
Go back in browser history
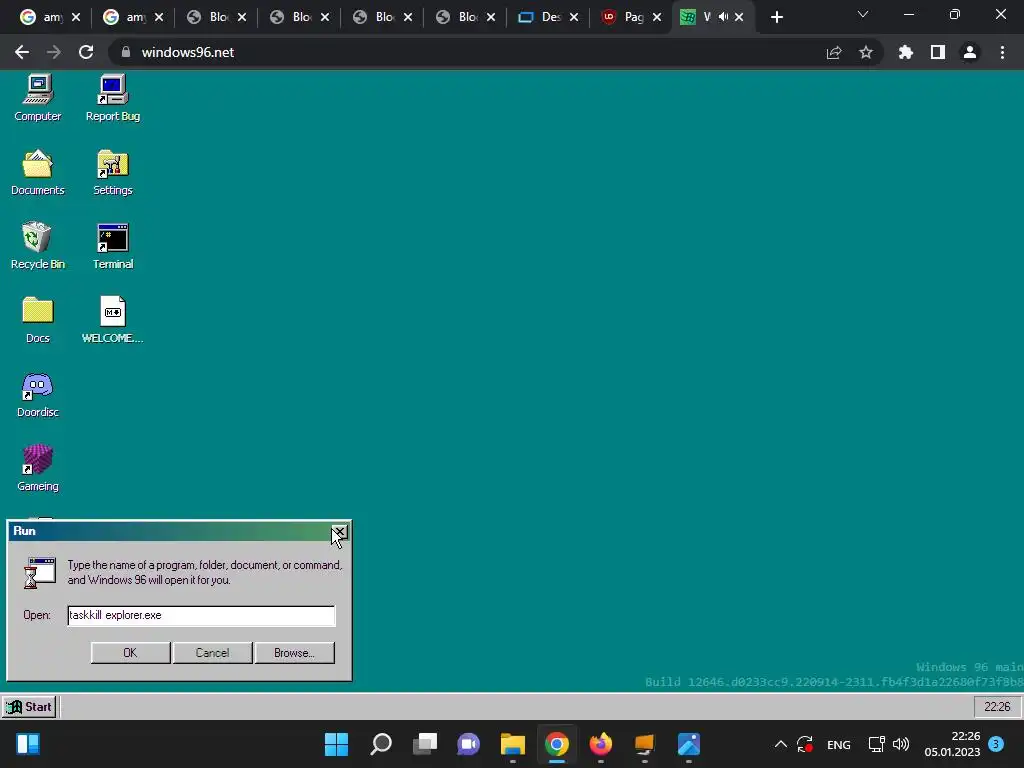click(x=22, y=52)
